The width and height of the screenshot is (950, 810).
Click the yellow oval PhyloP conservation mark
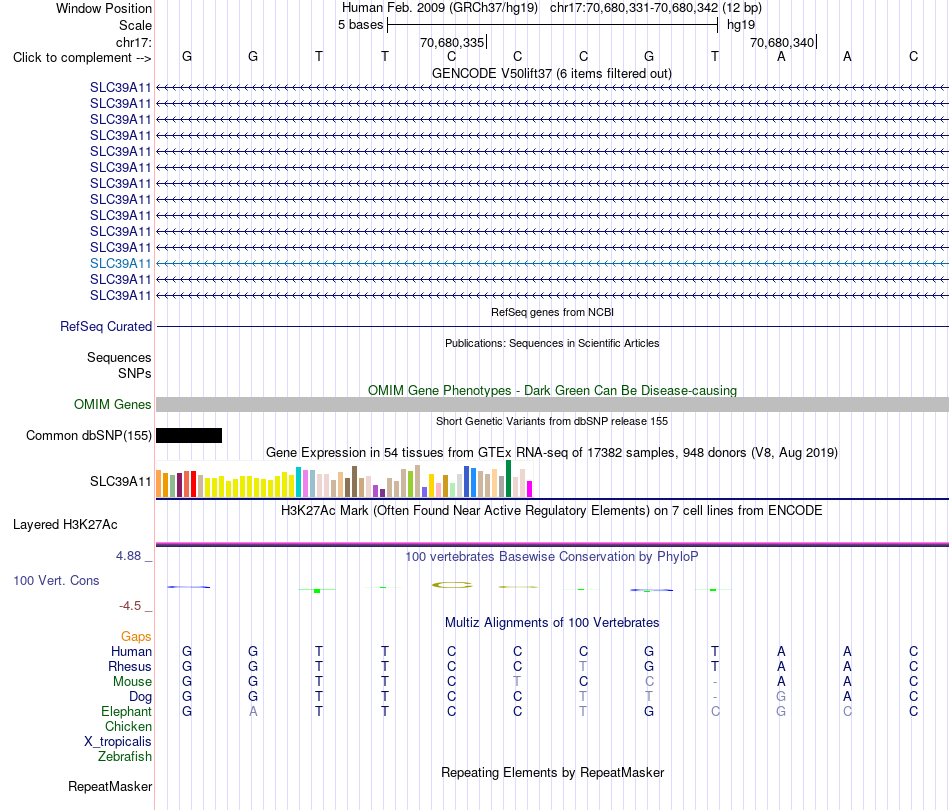click(452, 585)
